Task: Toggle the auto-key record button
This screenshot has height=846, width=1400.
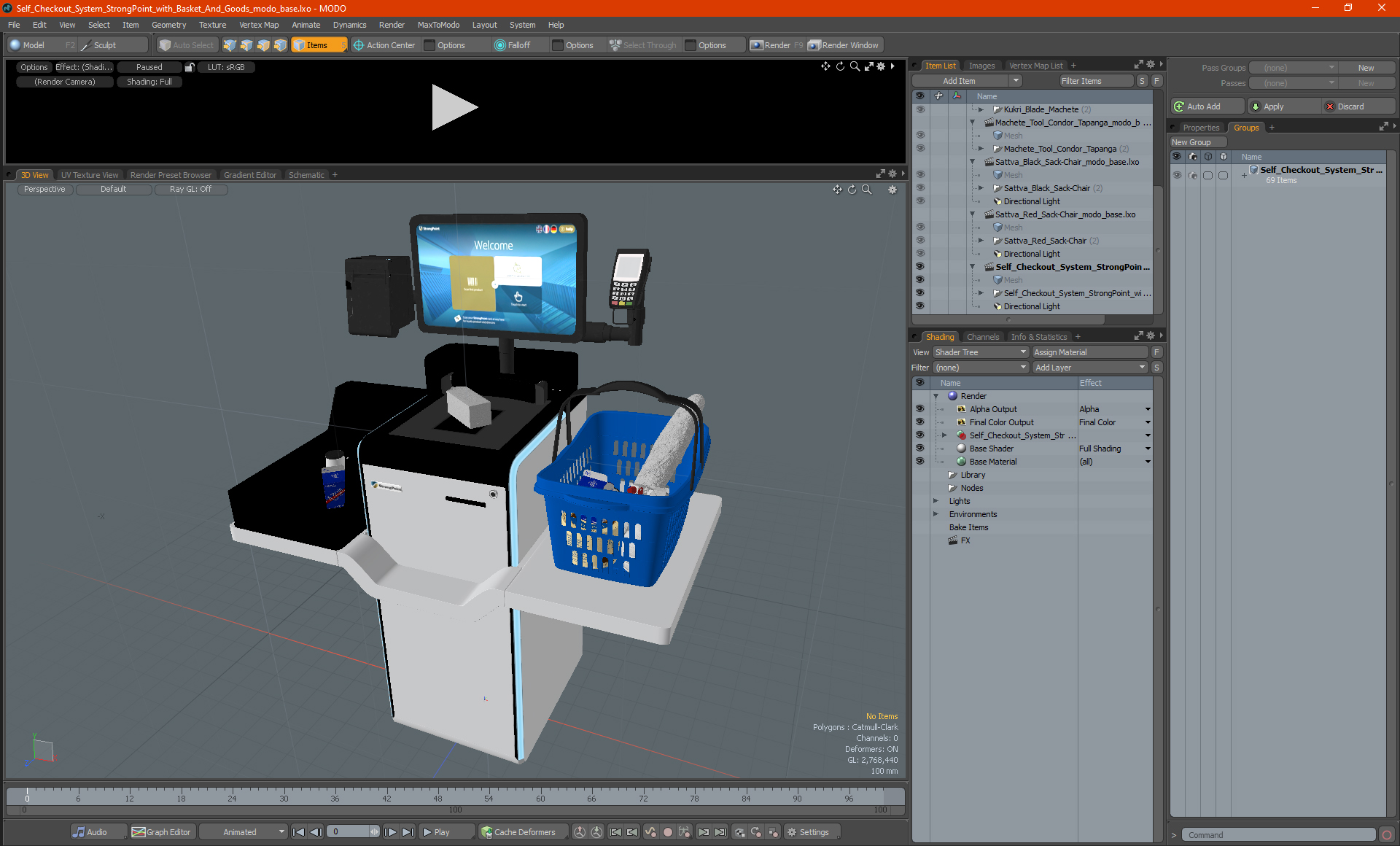Action: pos(667,832)
